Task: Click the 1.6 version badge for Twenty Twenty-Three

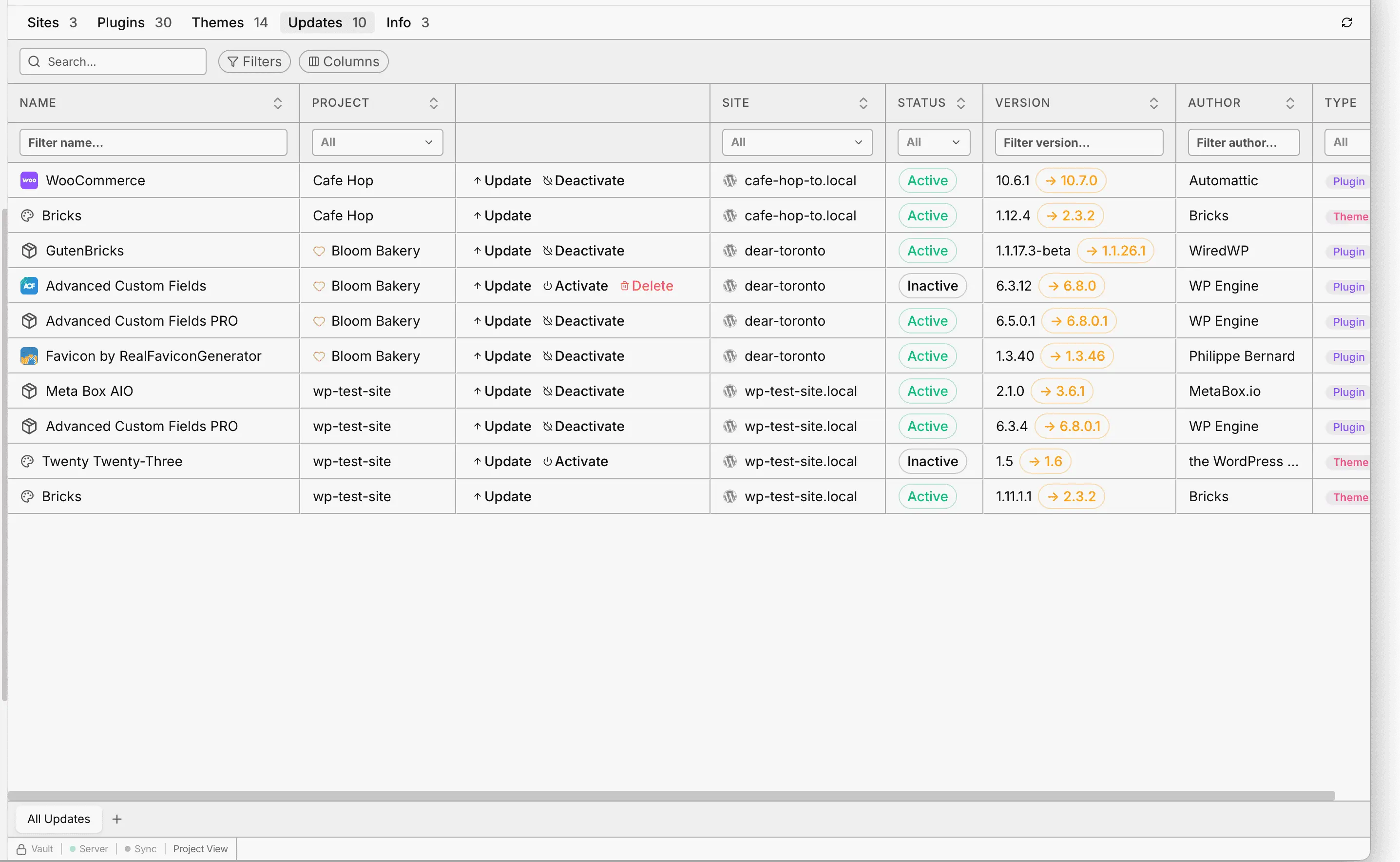Action: point(1045,462)
